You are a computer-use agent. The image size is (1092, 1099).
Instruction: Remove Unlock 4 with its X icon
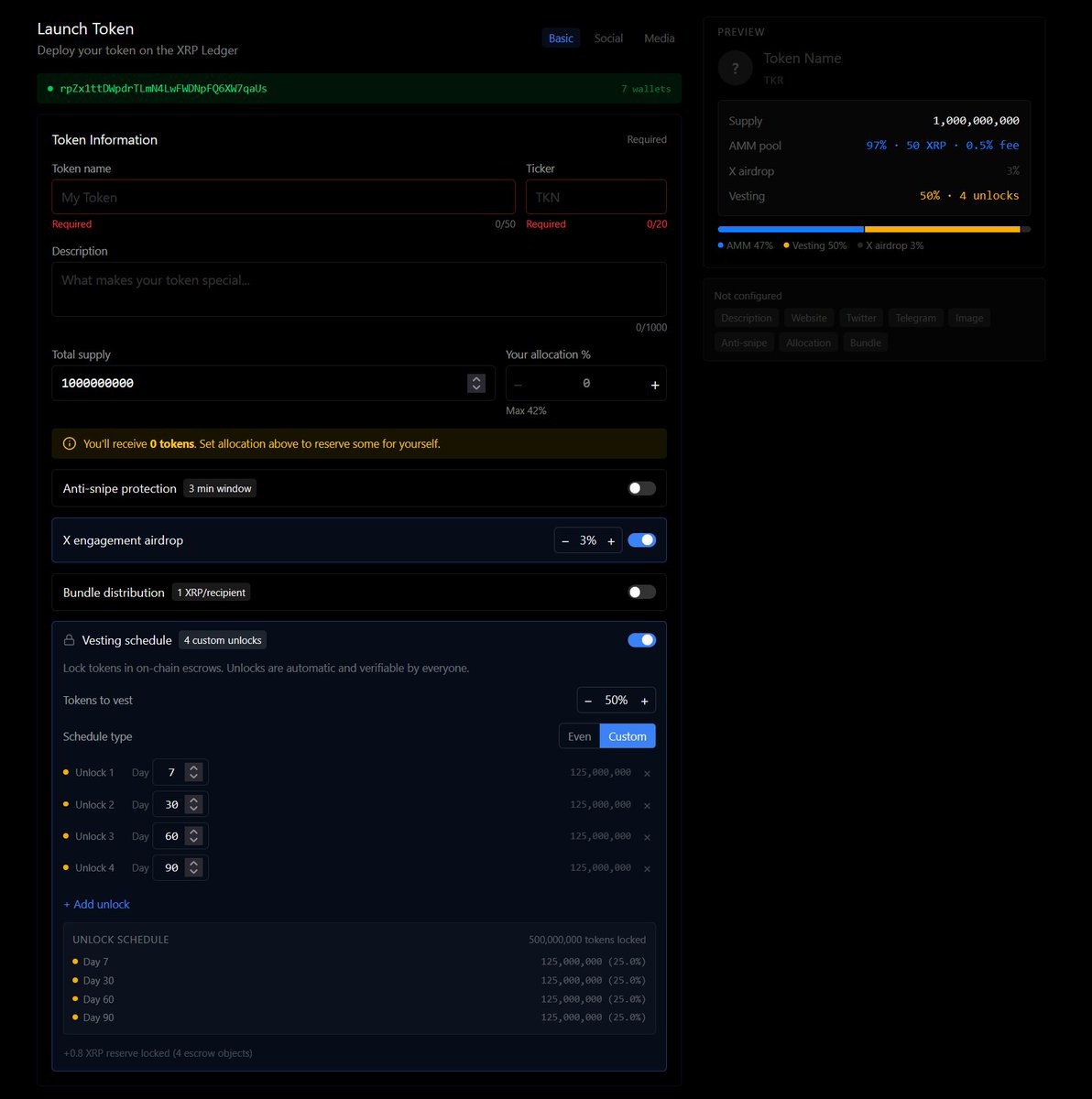(x=647, y=869)
